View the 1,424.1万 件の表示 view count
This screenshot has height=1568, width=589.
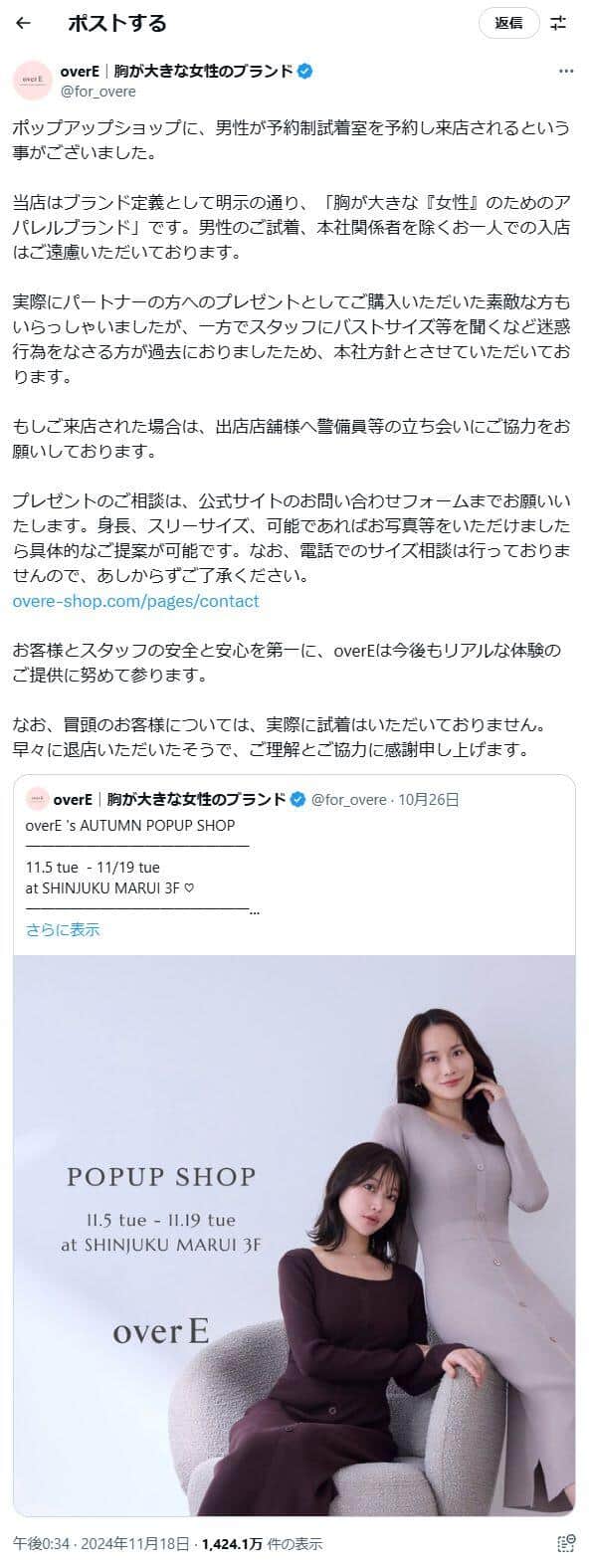coord(262,1544)
